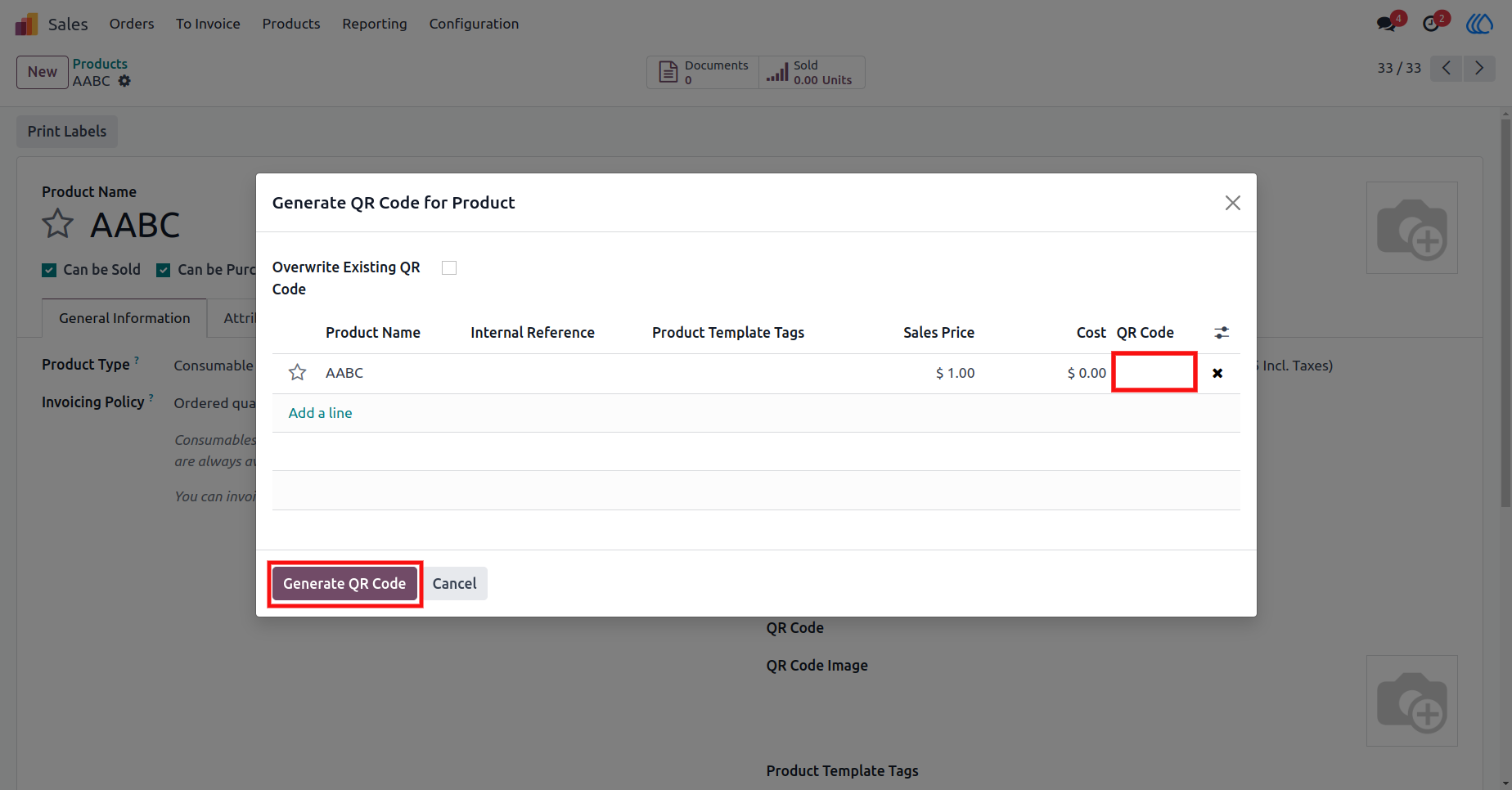The width and height of the screenshot is (1512, 790).
Task: Open the To Invoice menu
Action: coord(208,24)
